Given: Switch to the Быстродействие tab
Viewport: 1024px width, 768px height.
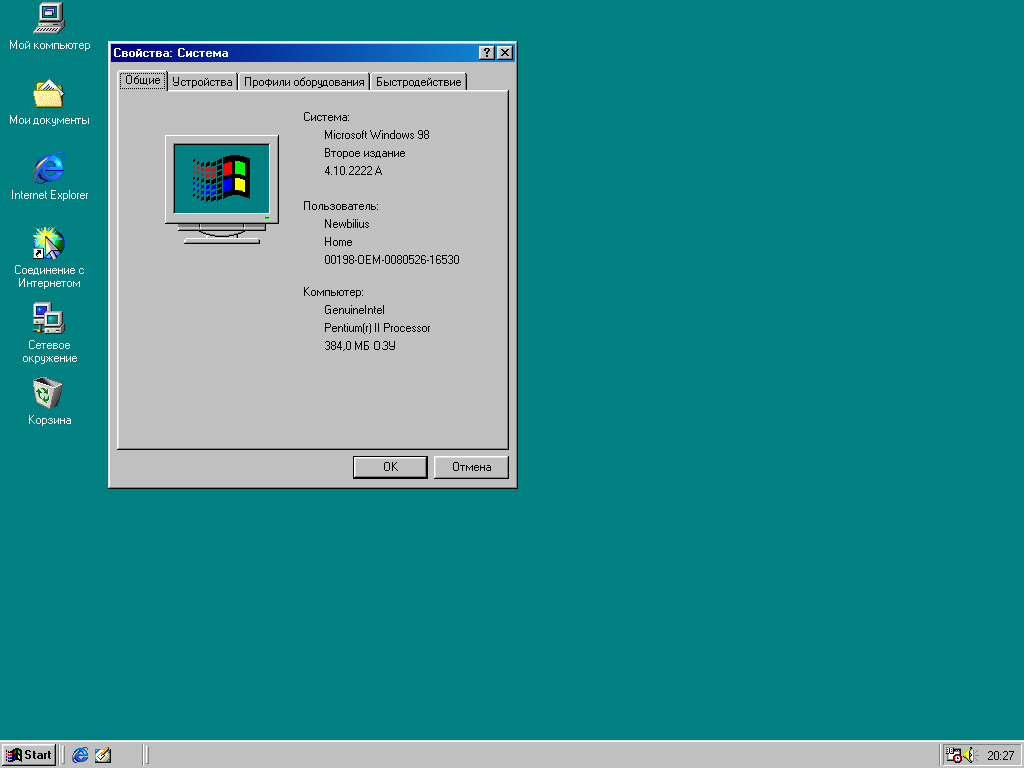Looking at the screenshot, I should (x=419, y=82).
